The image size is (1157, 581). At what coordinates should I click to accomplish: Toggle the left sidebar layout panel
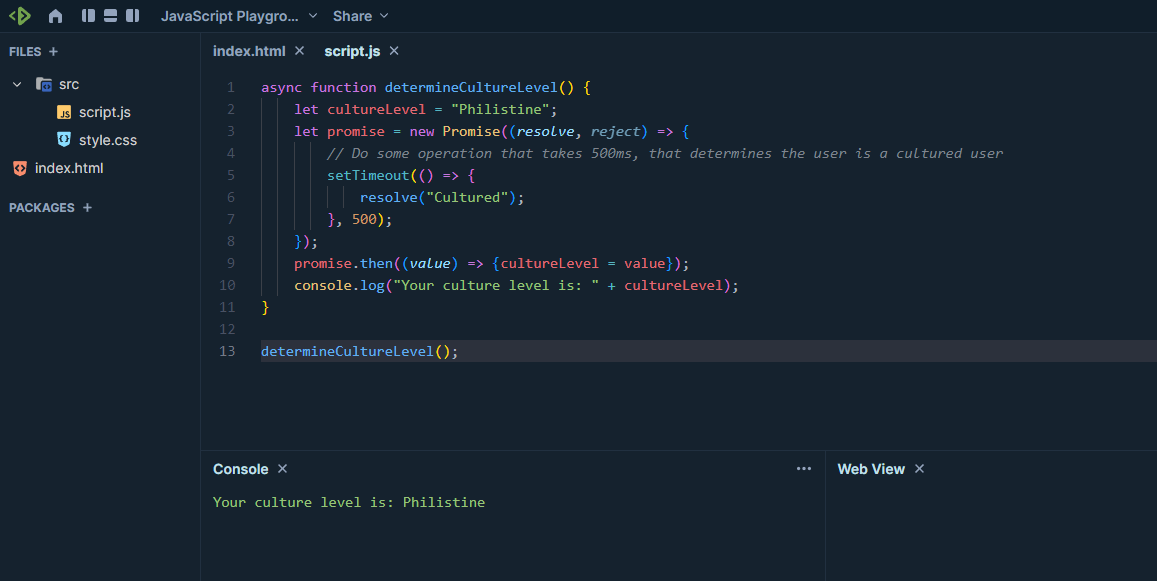(x=88, y=16)
